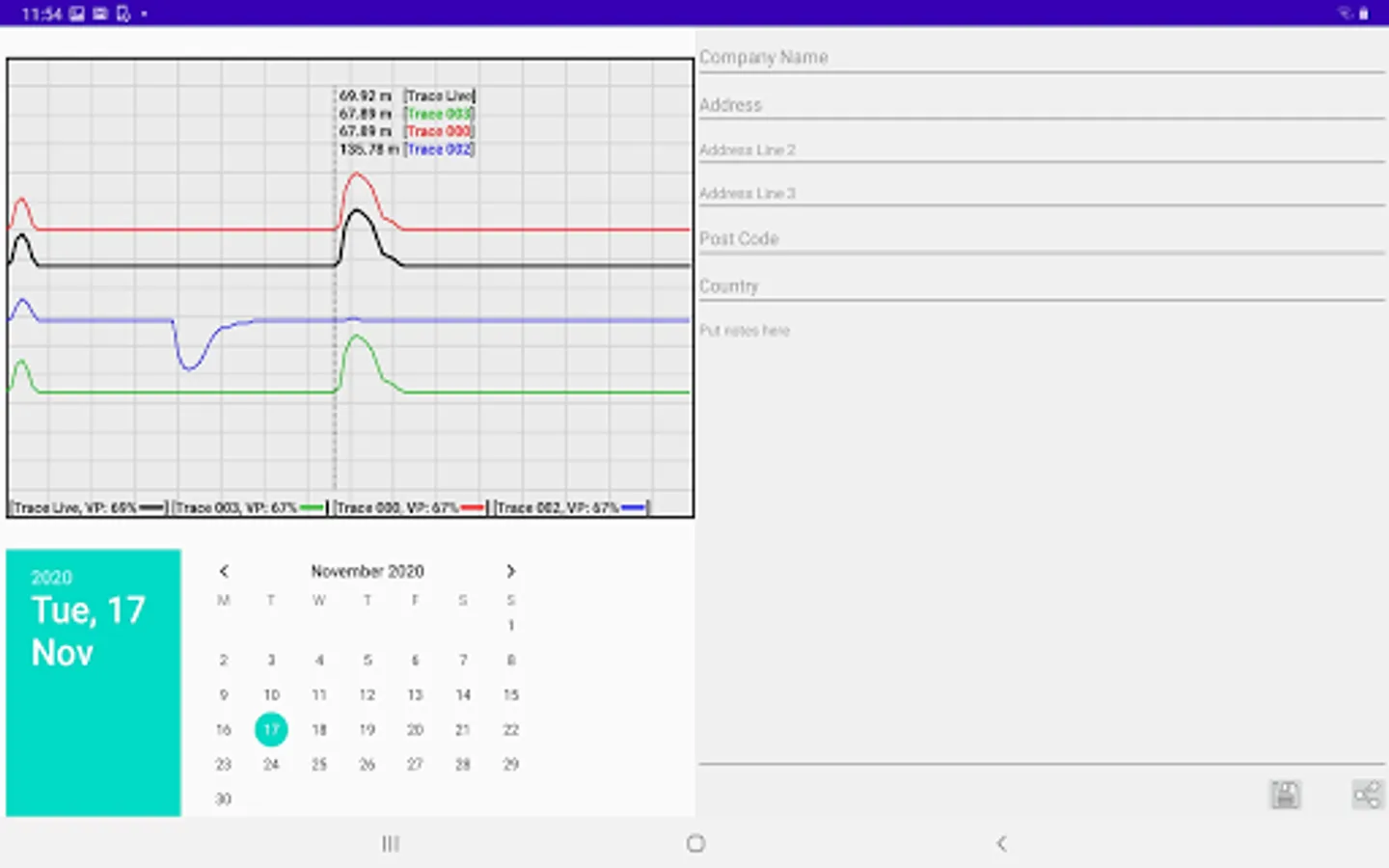Tap the save (floppy disk) icon

(1285, 795)
